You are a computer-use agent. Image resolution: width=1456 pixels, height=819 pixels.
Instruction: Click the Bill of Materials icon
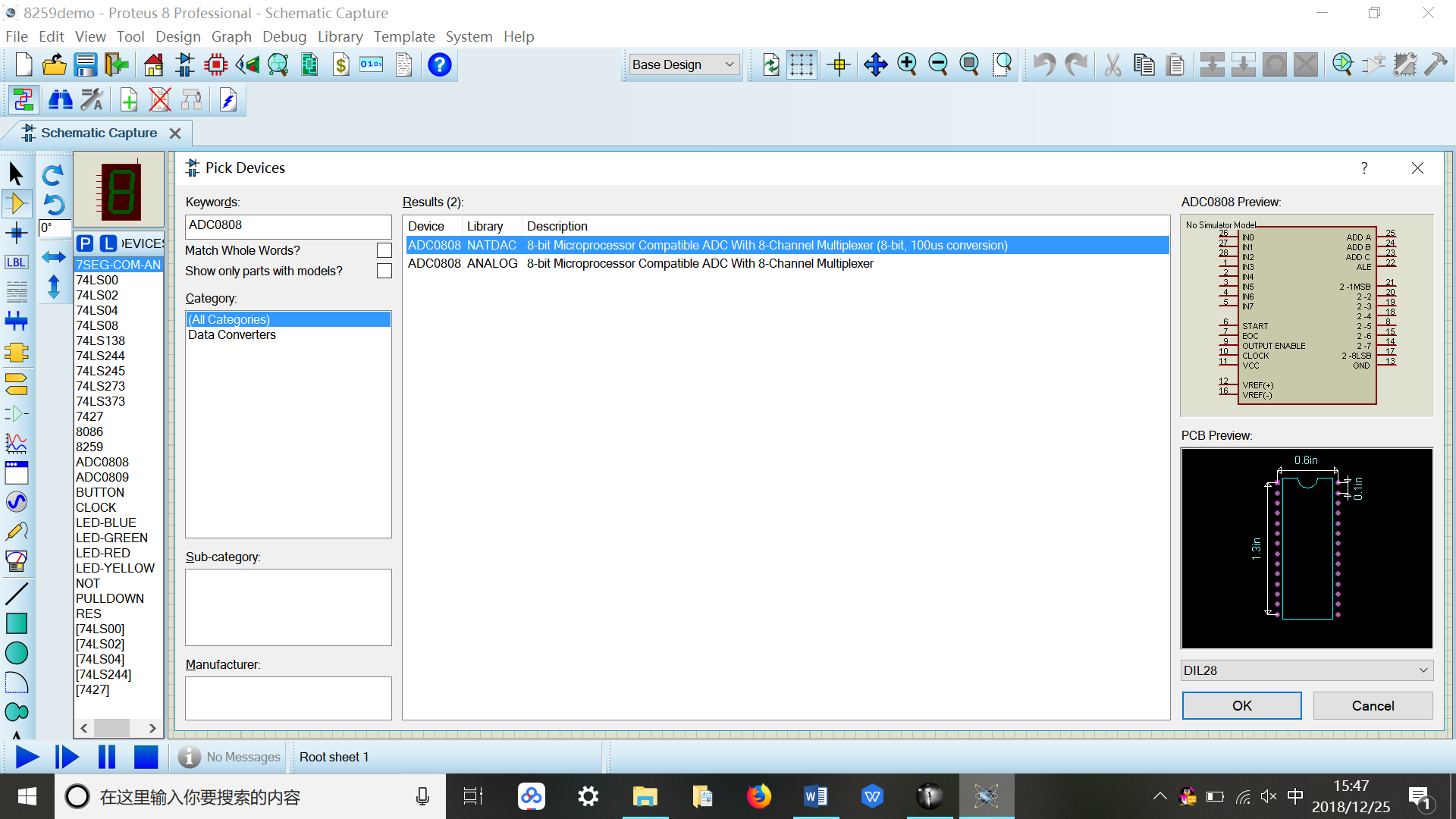pos(340,65)
